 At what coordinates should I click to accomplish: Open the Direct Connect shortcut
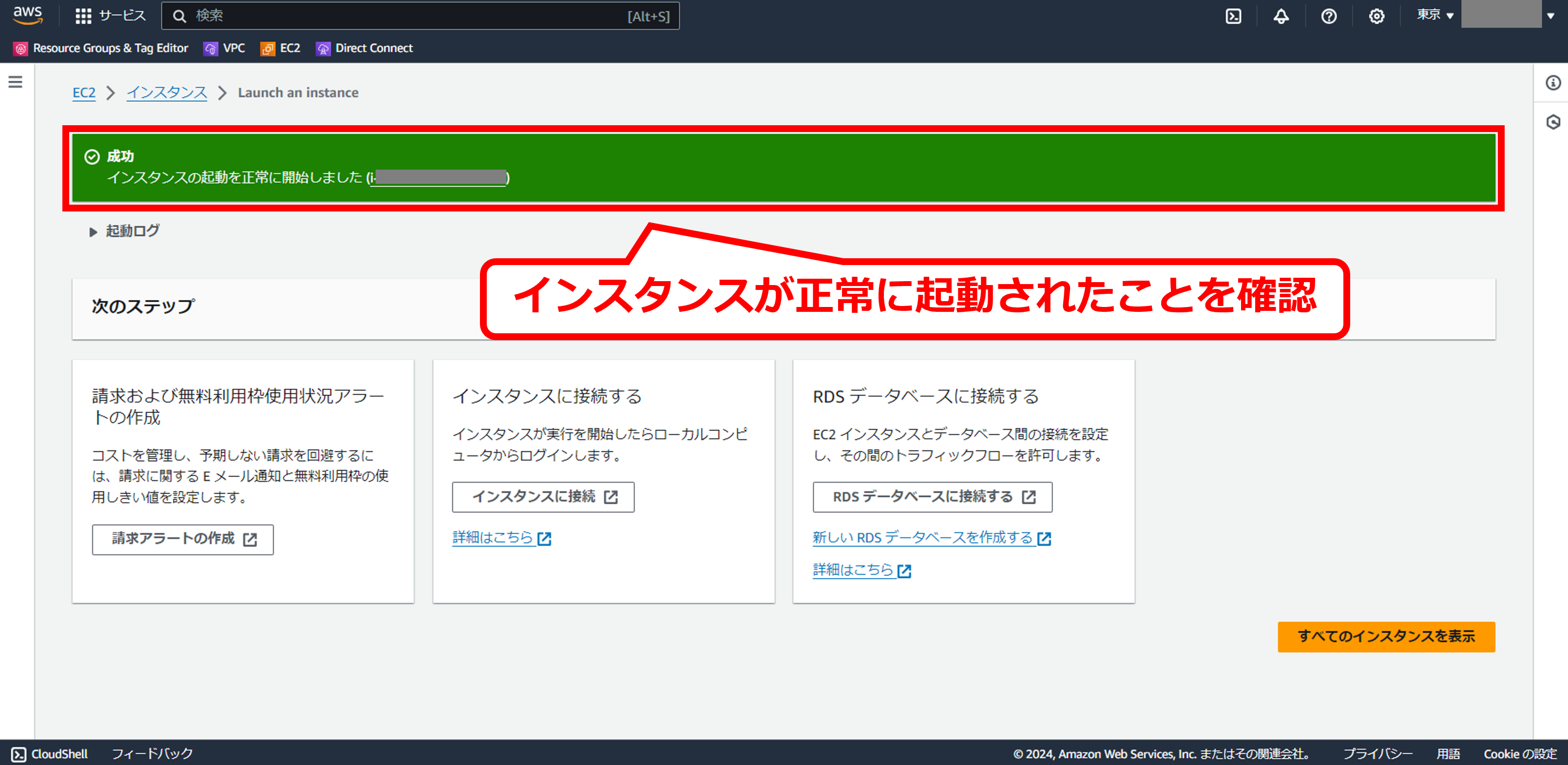pos(364,48)
